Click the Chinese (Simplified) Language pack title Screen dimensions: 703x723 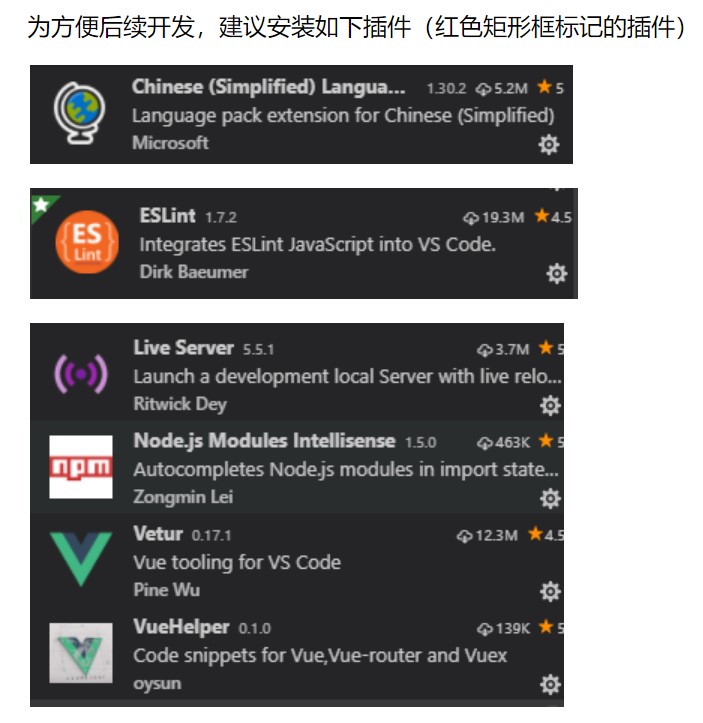click(268, 87)
